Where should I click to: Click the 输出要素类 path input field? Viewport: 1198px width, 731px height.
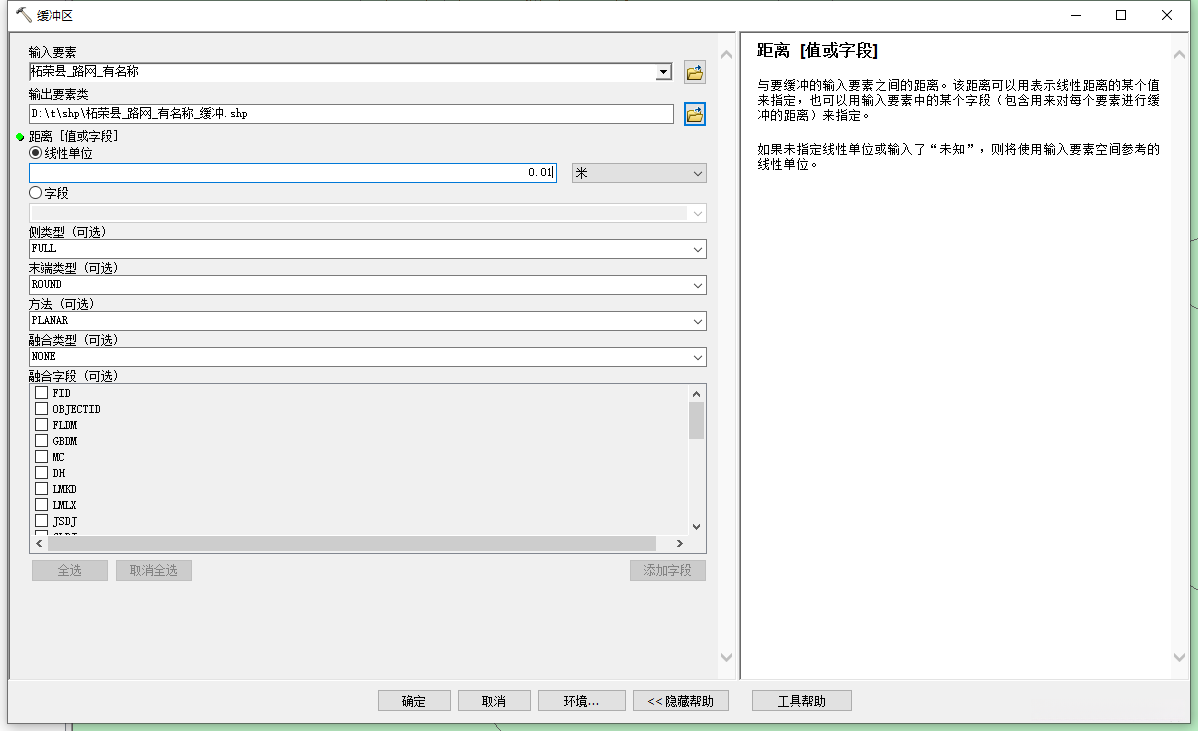pos(351,114)
